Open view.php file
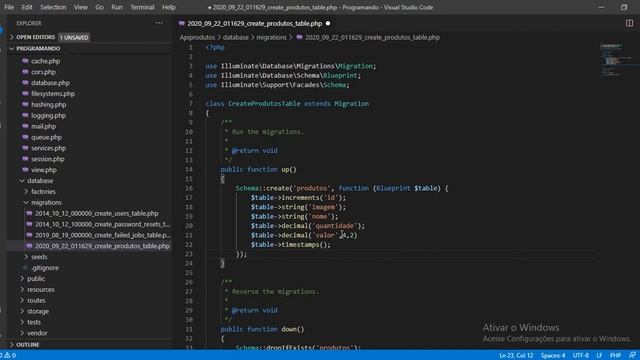 pyautogui.click(x=44, y=170)
